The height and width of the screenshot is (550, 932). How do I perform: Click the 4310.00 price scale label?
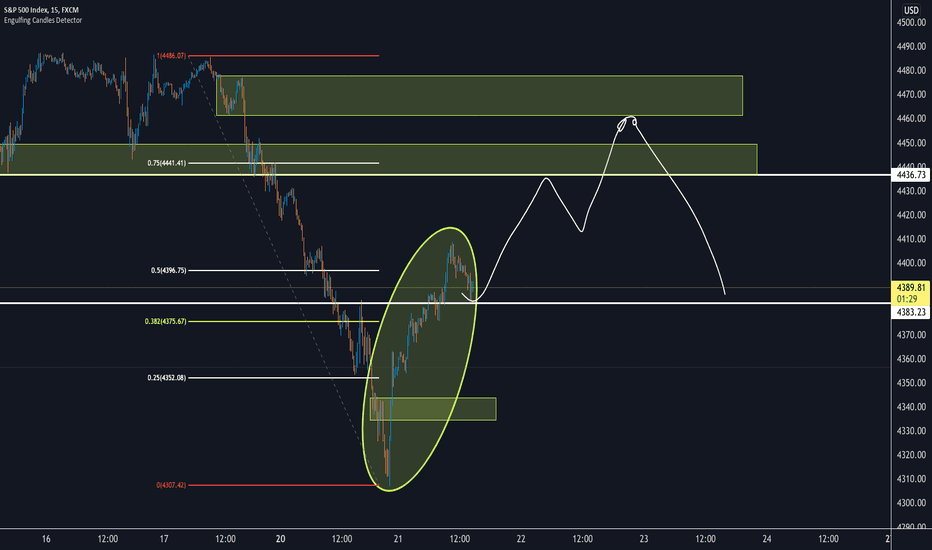[911, 479]
